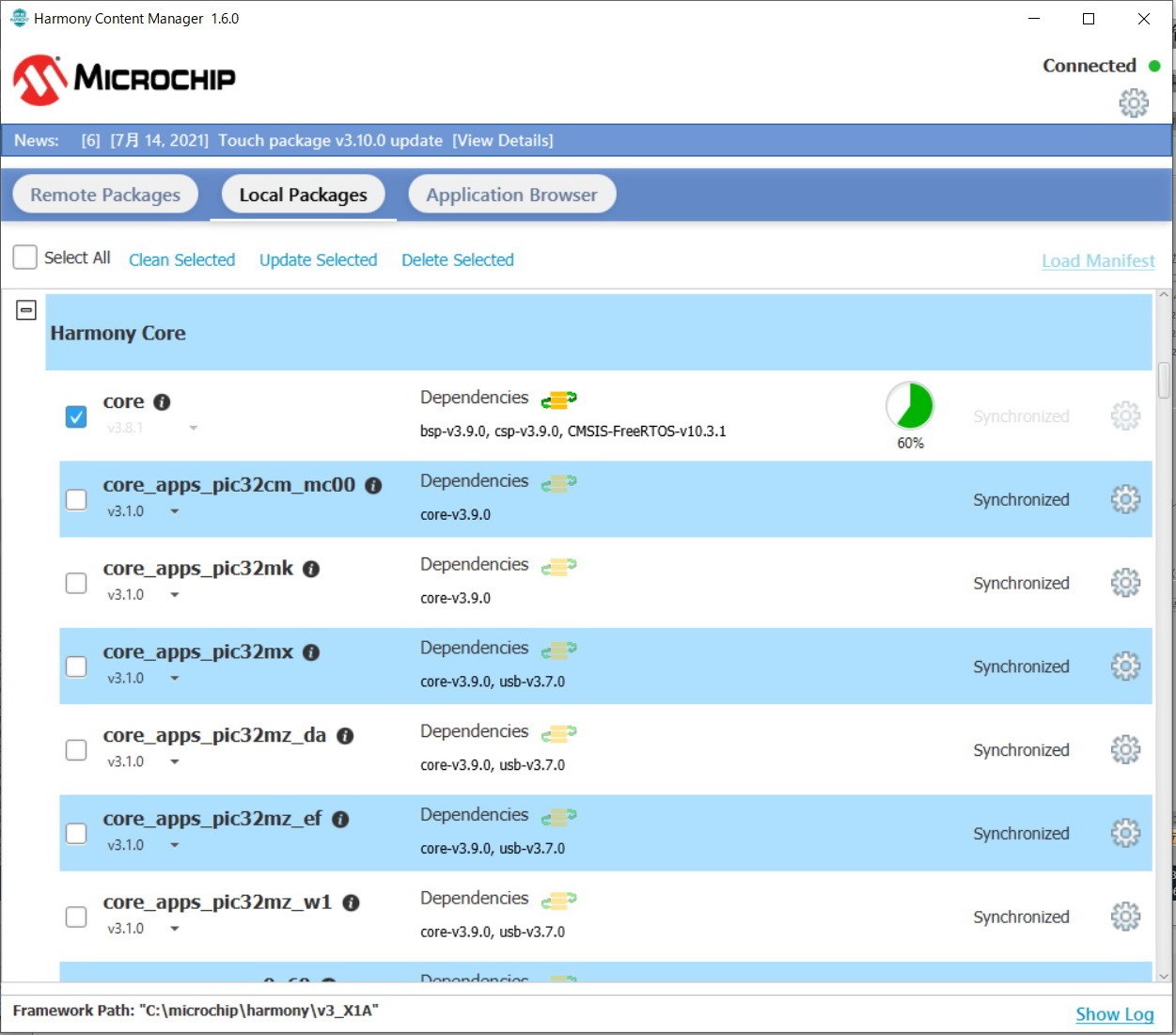The image size is (1176, 1035).
Task: Open version dropdown for core_apps_pic32cm_mc00
Action: (x=175, y=512)
